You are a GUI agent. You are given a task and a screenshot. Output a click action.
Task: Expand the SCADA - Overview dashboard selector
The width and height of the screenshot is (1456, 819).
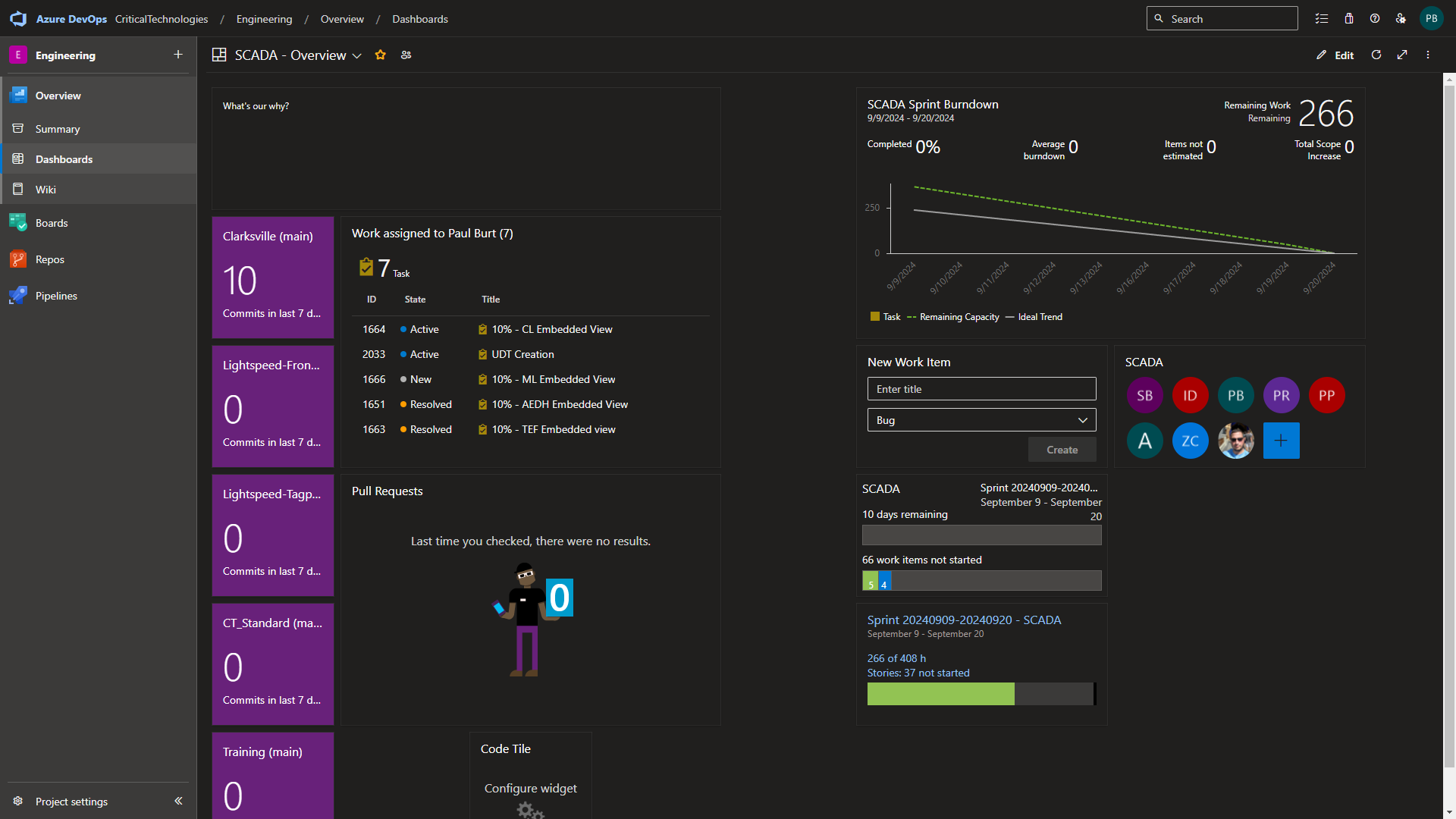(x=357, y=55)
